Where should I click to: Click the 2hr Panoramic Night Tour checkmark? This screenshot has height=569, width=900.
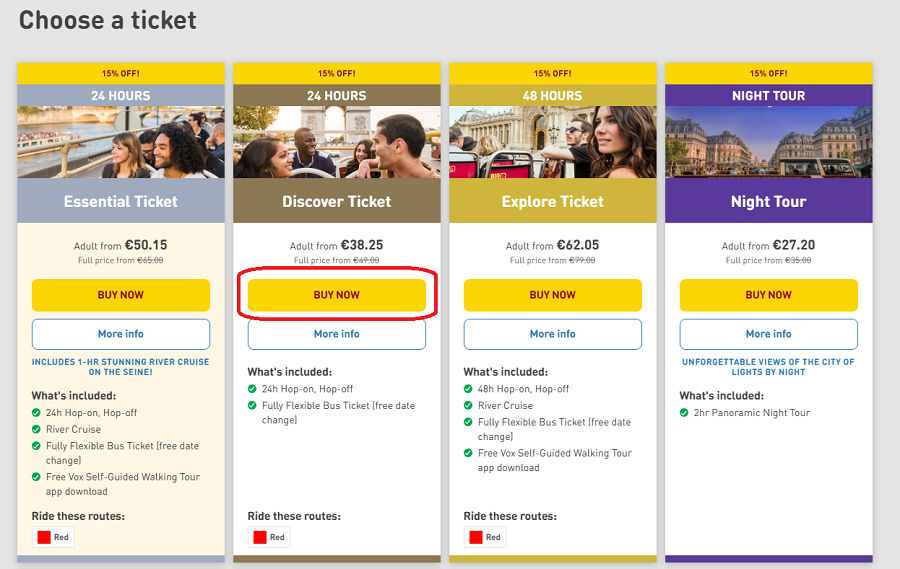[685, 412]
